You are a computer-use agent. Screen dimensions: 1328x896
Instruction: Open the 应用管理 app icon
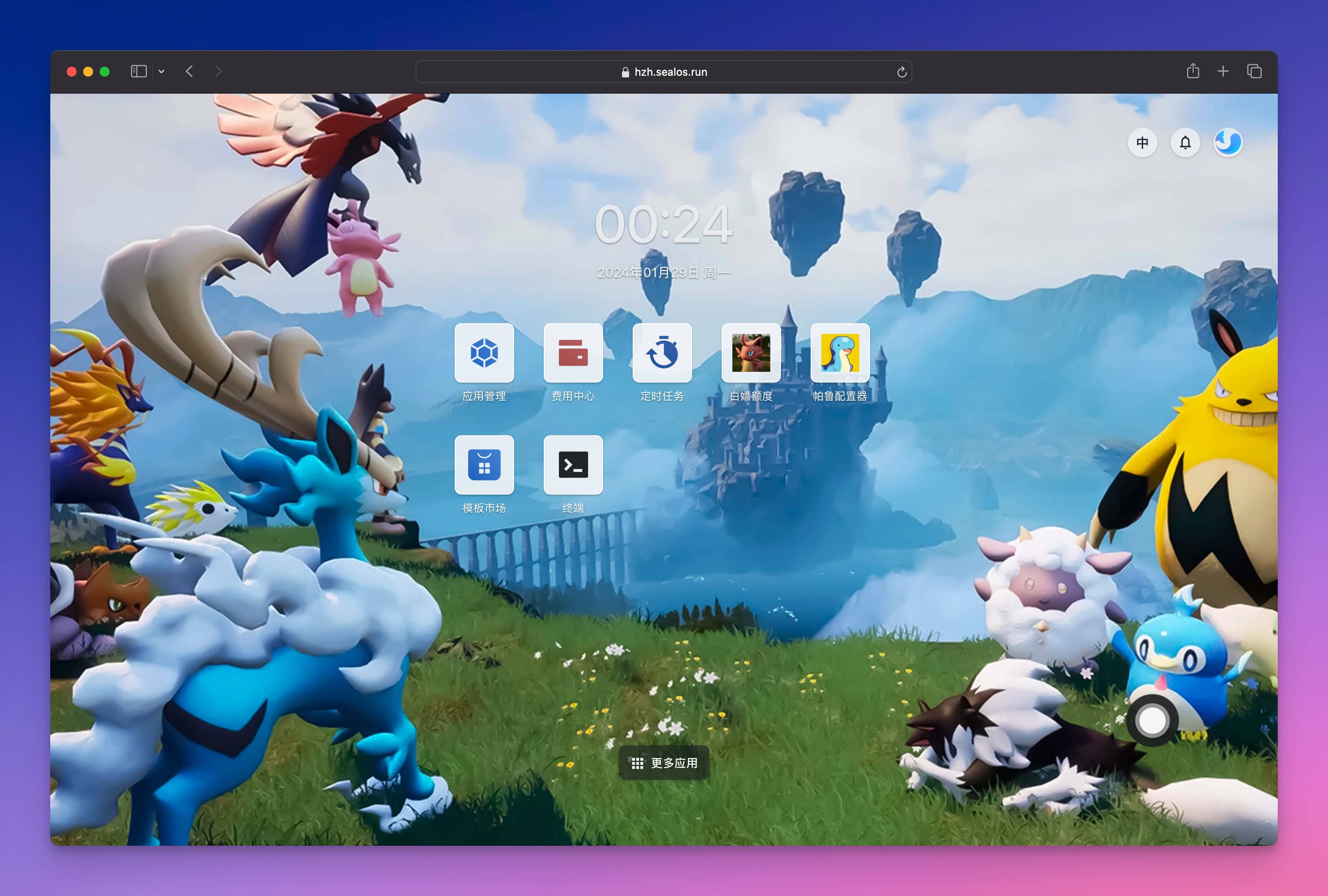click(484, 353)
